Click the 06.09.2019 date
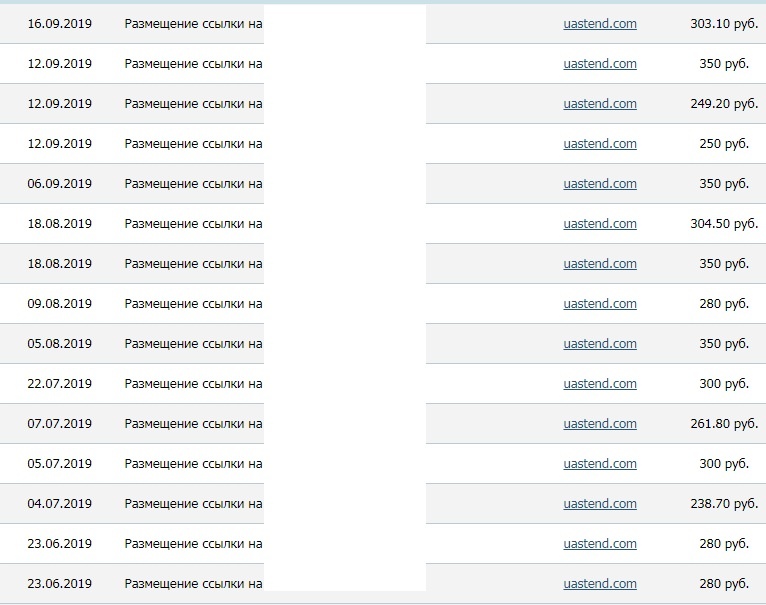The height and width of the screenshot is (605, 766). [x=59, y=184]
